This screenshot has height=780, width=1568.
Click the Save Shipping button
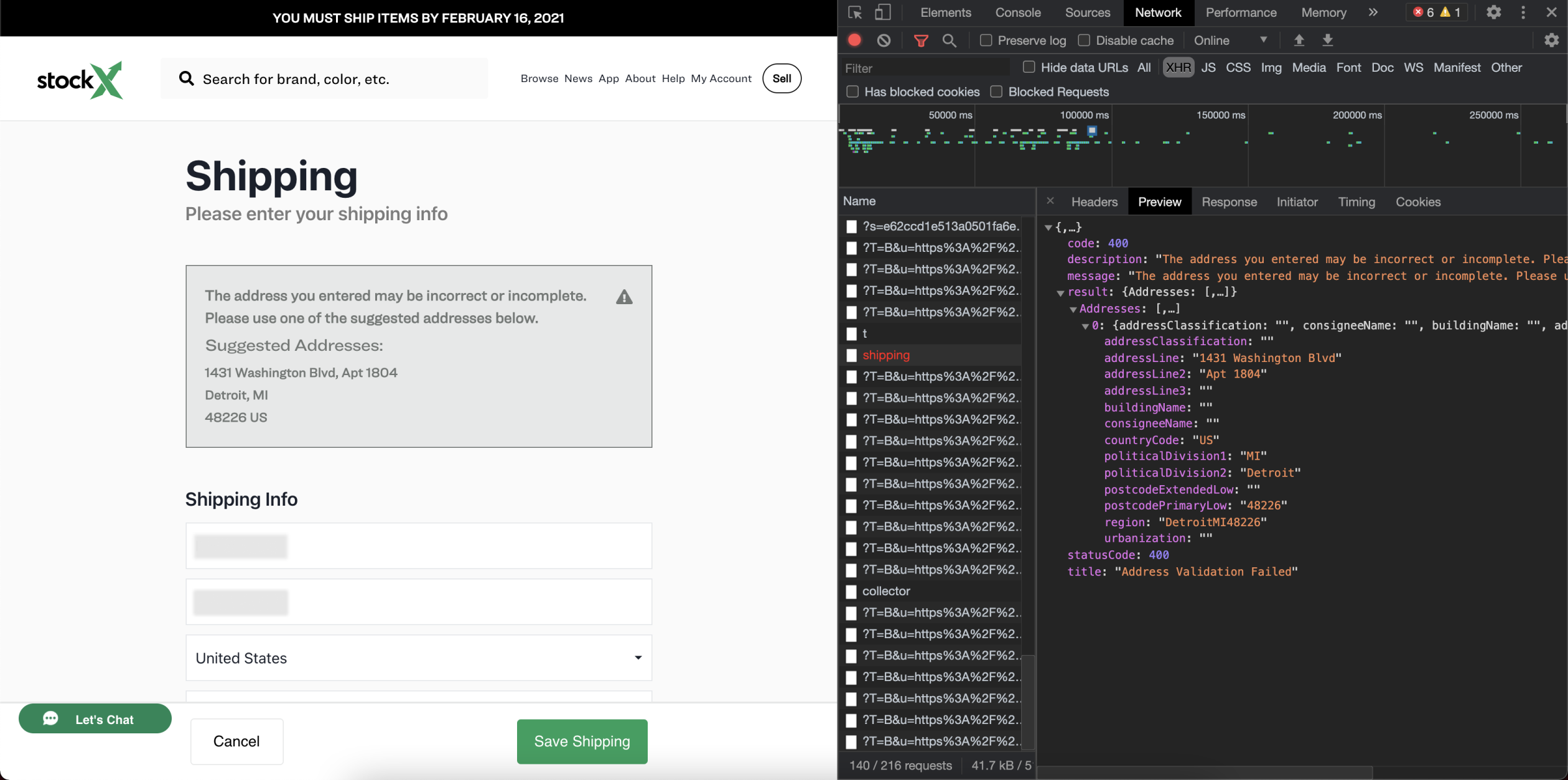pyautogui.click(x=582, y=741)
